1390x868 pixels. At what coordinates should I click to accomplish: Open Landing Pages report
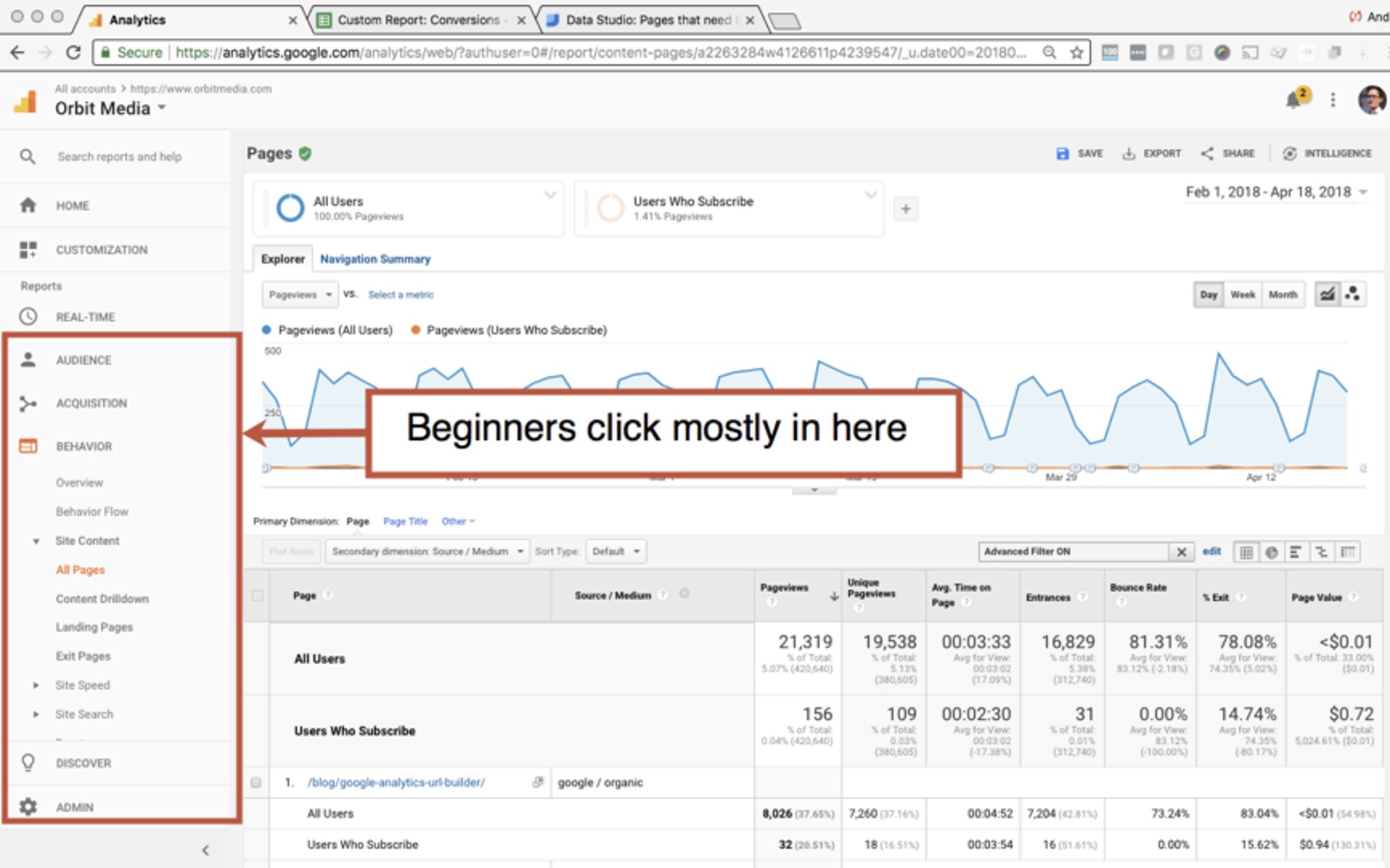coord(94,627)
